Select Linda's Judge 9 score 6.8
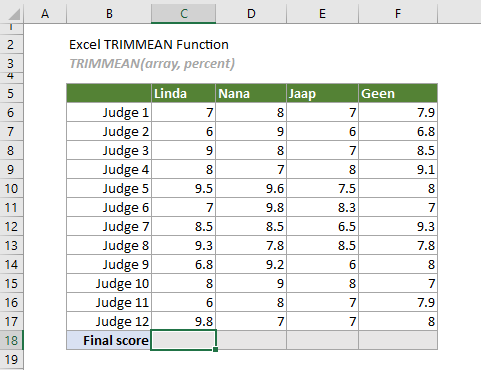Screen dimensions: 481x370 183,264
